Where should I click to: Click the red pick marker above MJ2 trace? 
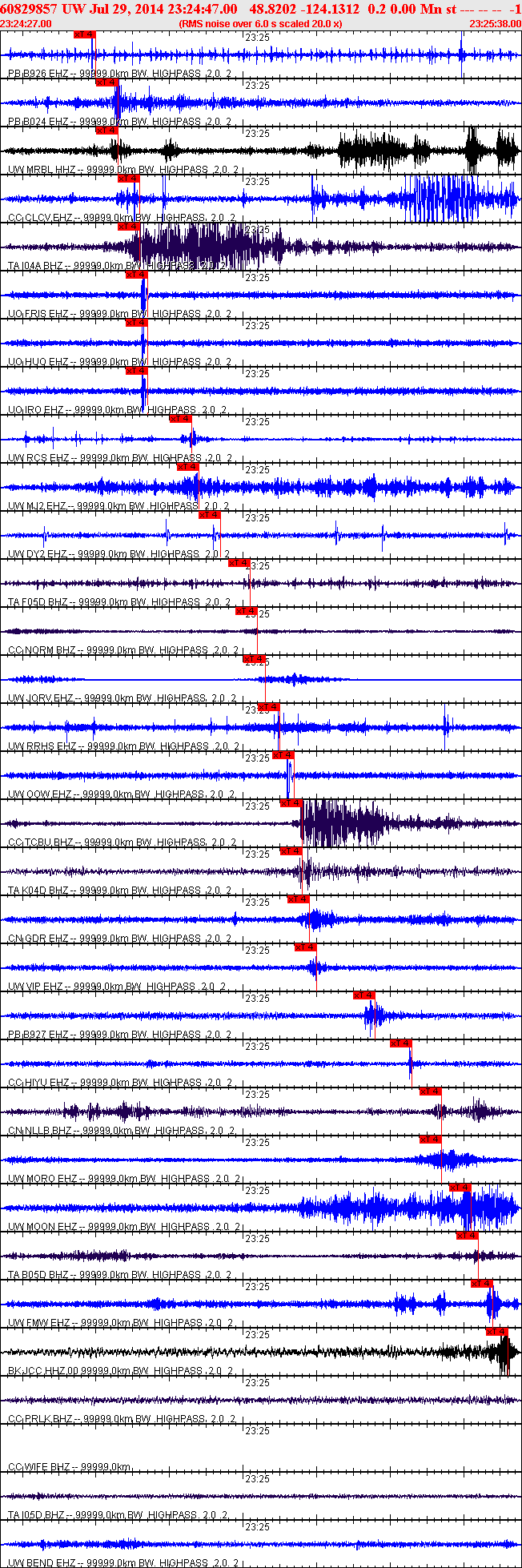187,467
